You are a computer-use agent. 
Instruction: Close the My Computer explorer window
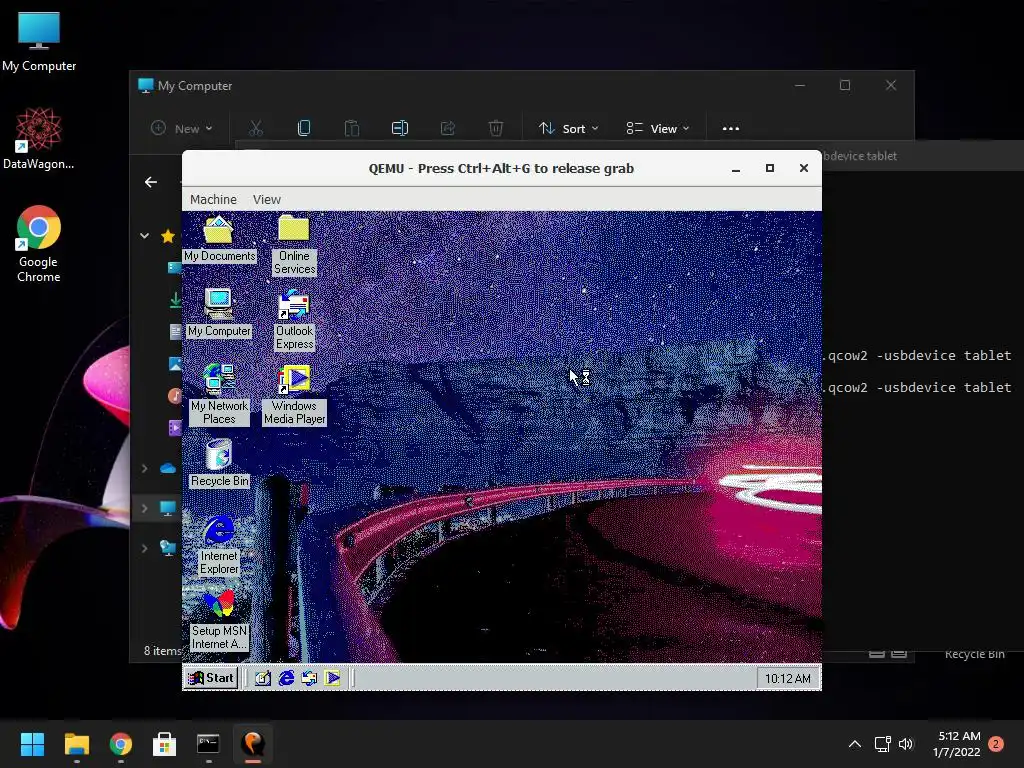[891, 86]
